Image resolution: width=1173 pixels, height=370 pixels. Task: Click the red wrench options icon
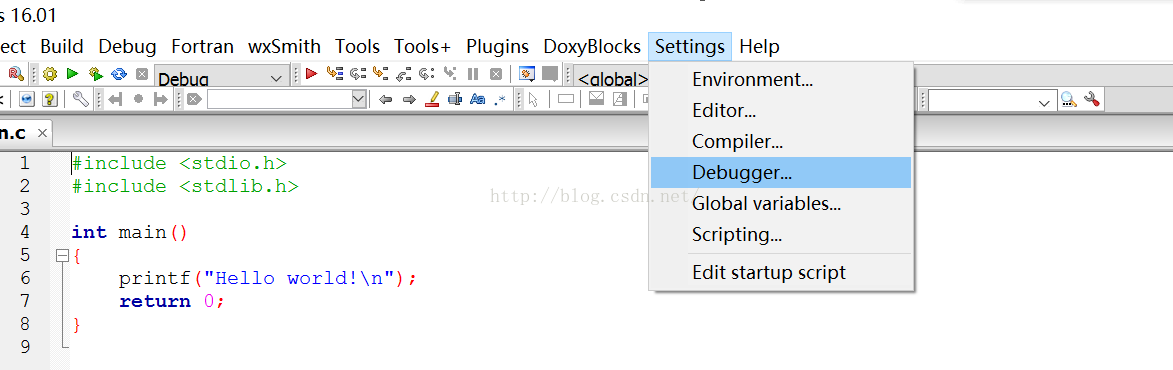[x=1091, y=99]
